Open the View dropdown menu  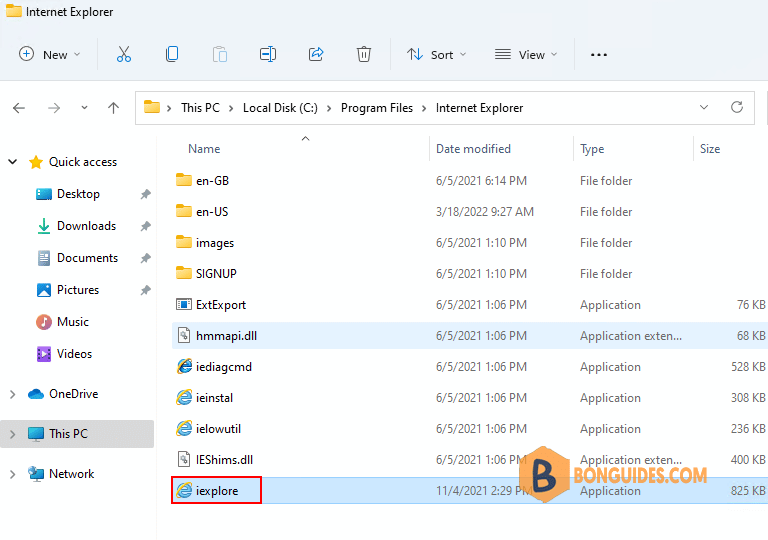coord(526,54)
